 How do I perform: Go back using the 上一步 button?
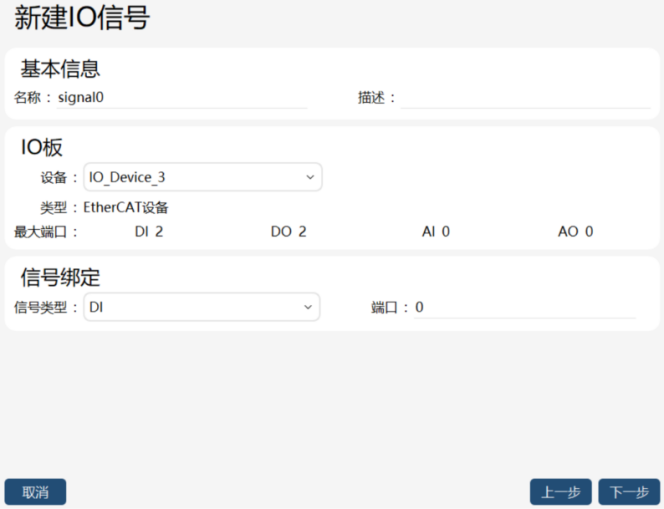[x=561, y=492]
